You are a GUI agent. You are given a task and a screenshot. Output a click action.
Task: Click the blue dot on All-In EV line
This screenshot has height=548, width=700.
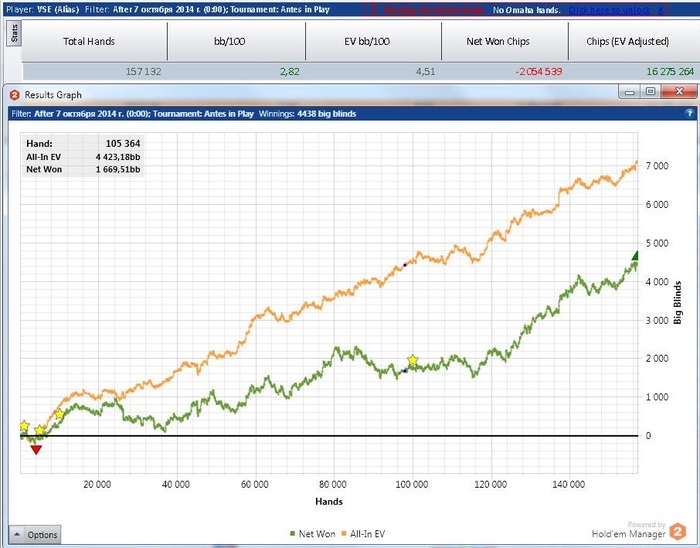tap(405, 265)
